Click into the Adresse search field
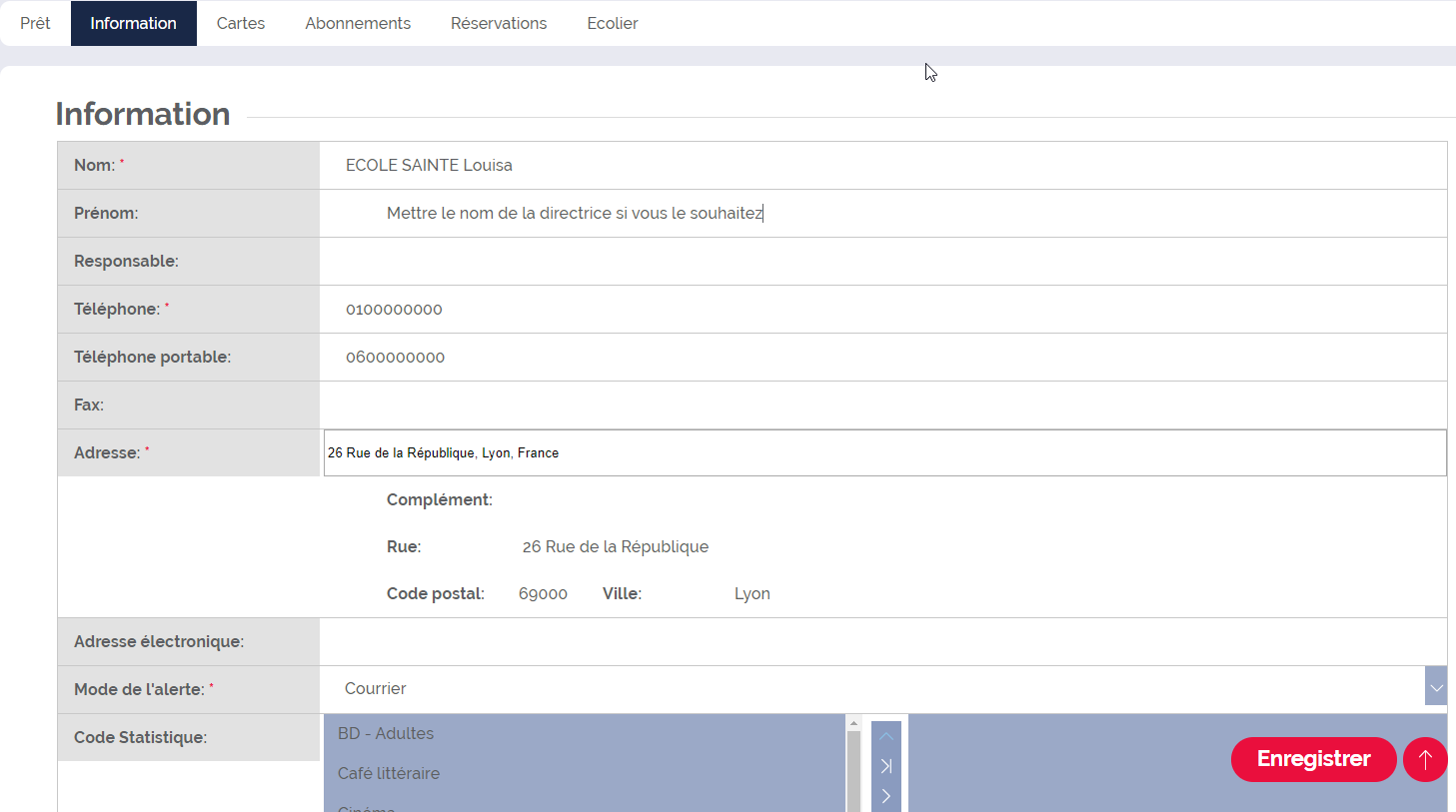 click(x=883, y=452)
